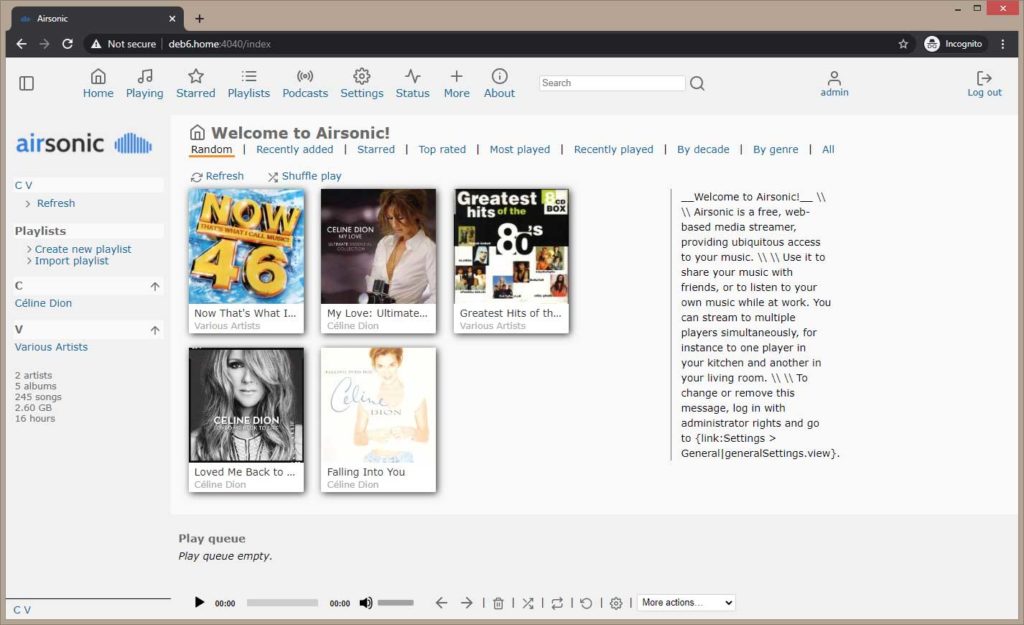Switch to By genre tab
Image resolution: width=1024 pixels, height=625 pixels.
pos(776,150)
